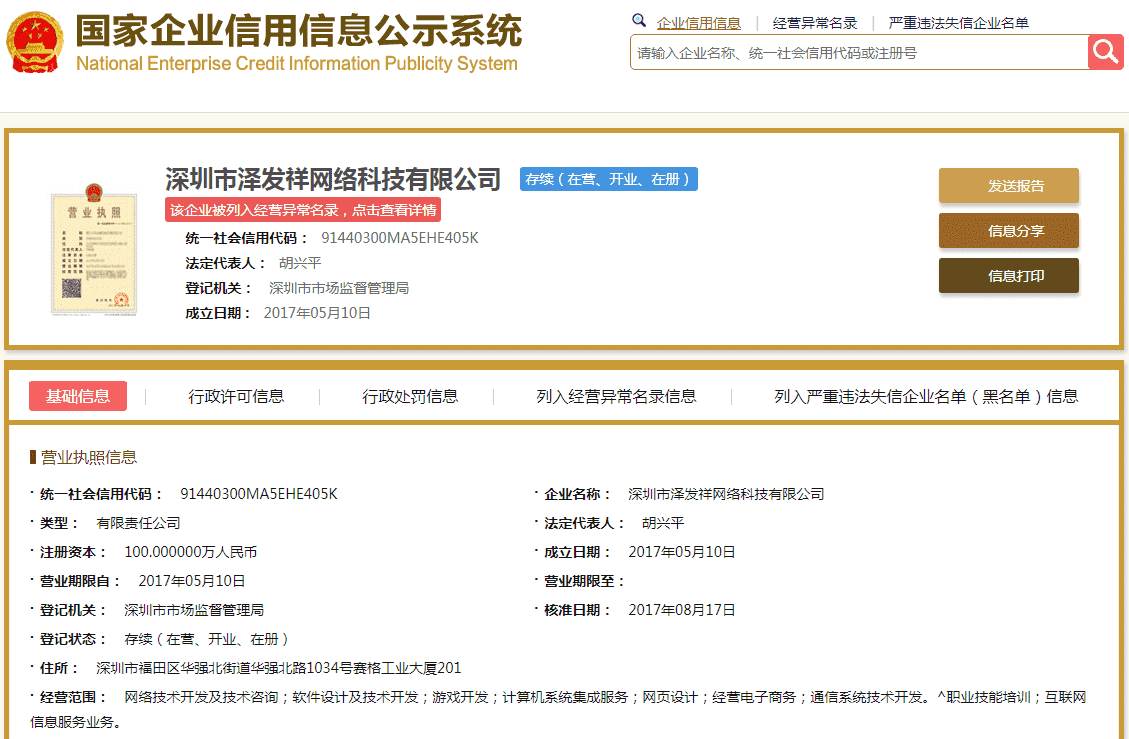This screenshot has height=739, width=1129.
Task: Select the 企业信用信息 search category
Action: point(698,23)
